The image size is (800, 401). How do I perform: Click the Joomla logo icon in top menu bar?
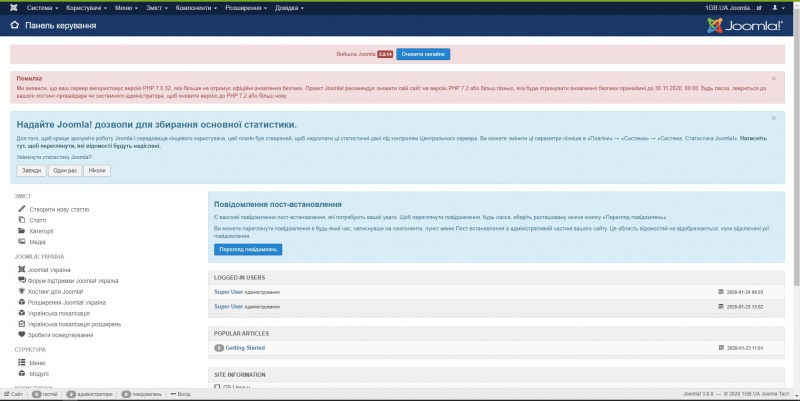pyautogui.click(x=14, y=8)
